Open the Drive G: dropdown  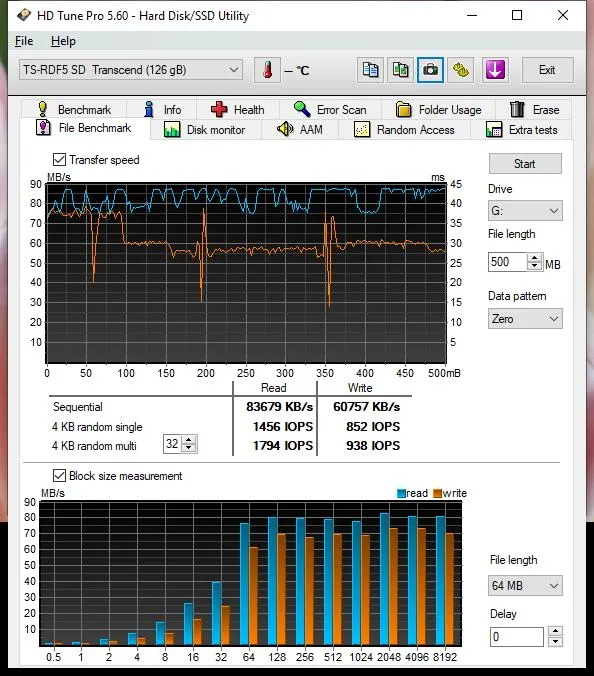point(525,211)
